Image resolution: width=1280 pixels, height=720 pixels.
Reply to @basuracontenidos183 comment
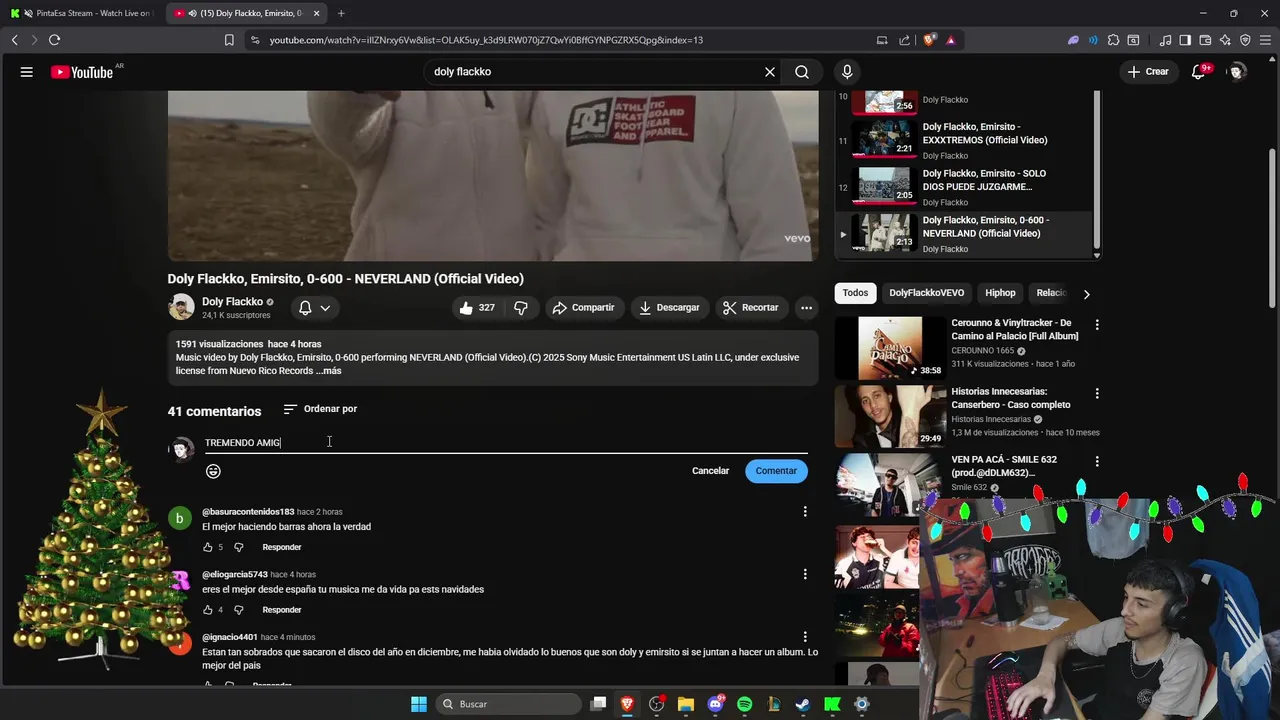[282, 547]
